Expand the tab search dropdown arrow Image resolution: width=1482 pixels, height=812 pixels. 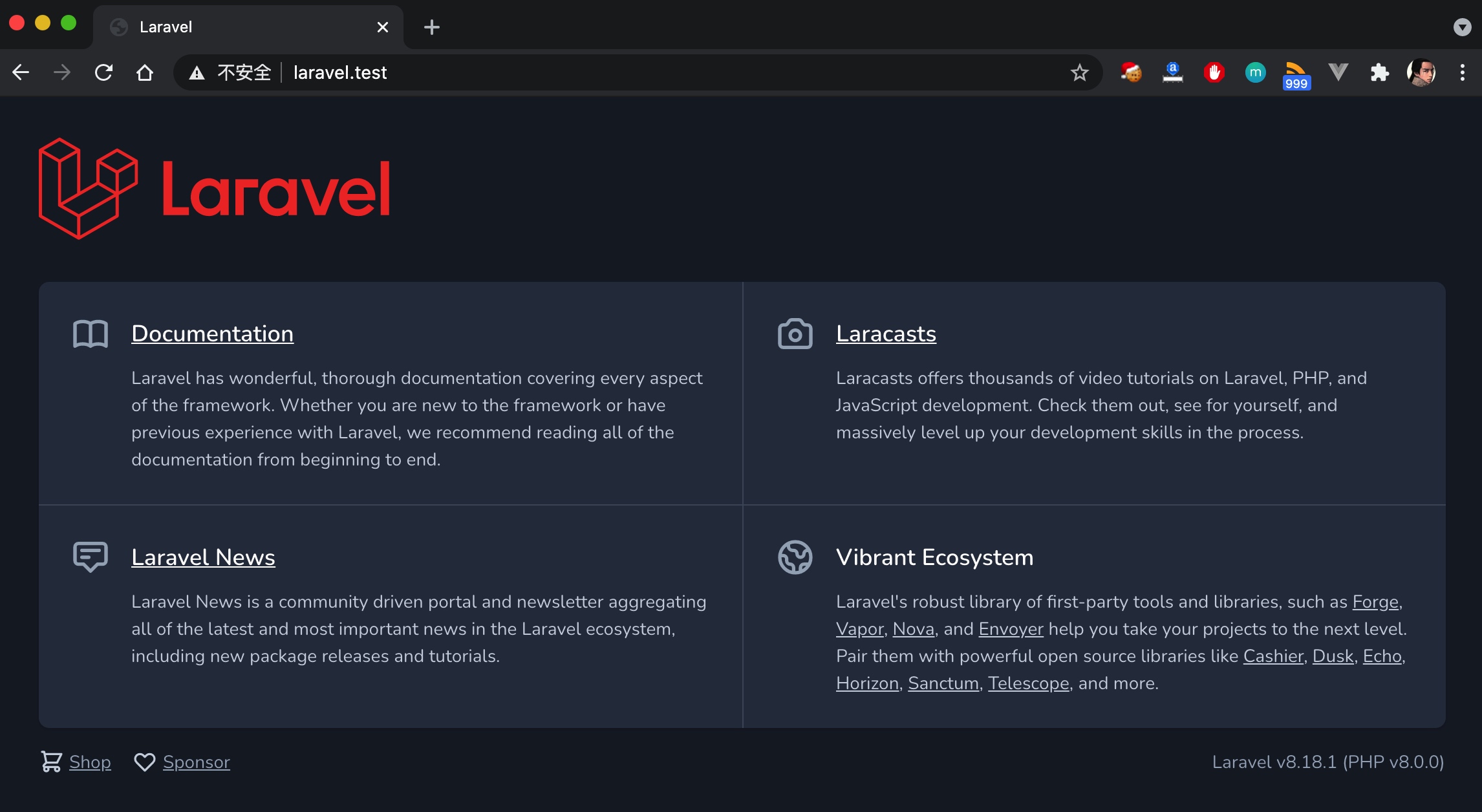1462,27
